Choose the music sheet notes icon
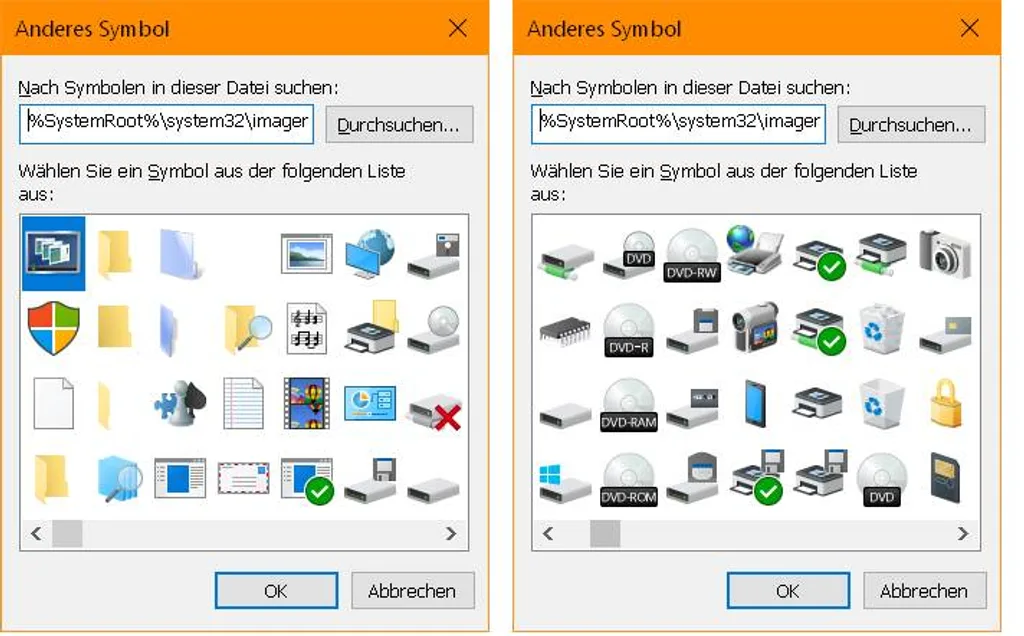Screen dimensions: 1024x636 point(307,328)
